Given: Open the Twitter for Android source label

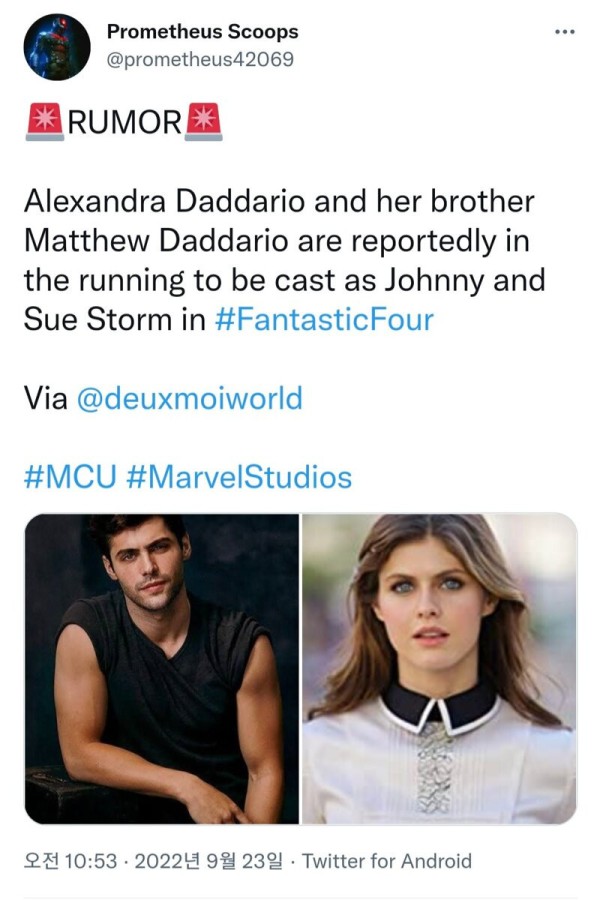Looking at the screenshot, I should click(x=387, y=861).
